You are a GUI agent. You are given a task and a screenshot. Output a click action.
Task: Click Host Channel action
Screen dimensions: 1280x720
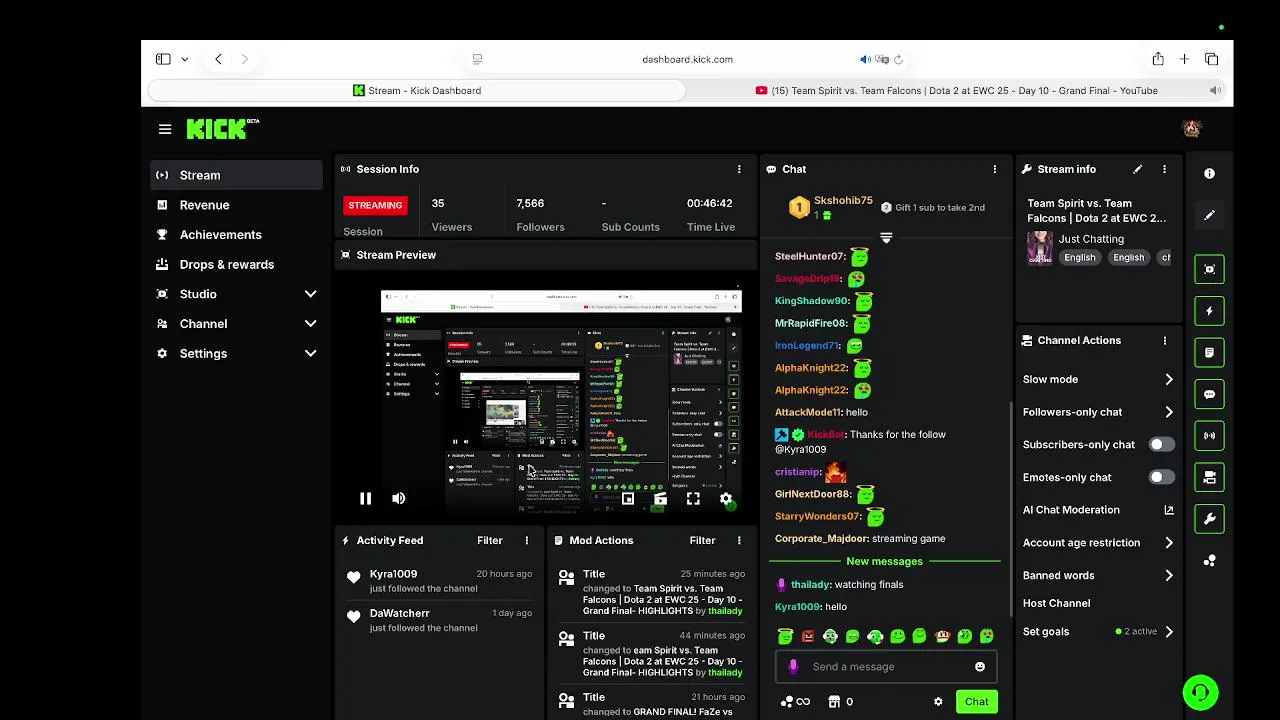pyautogui.click(x=1056, y=603)
